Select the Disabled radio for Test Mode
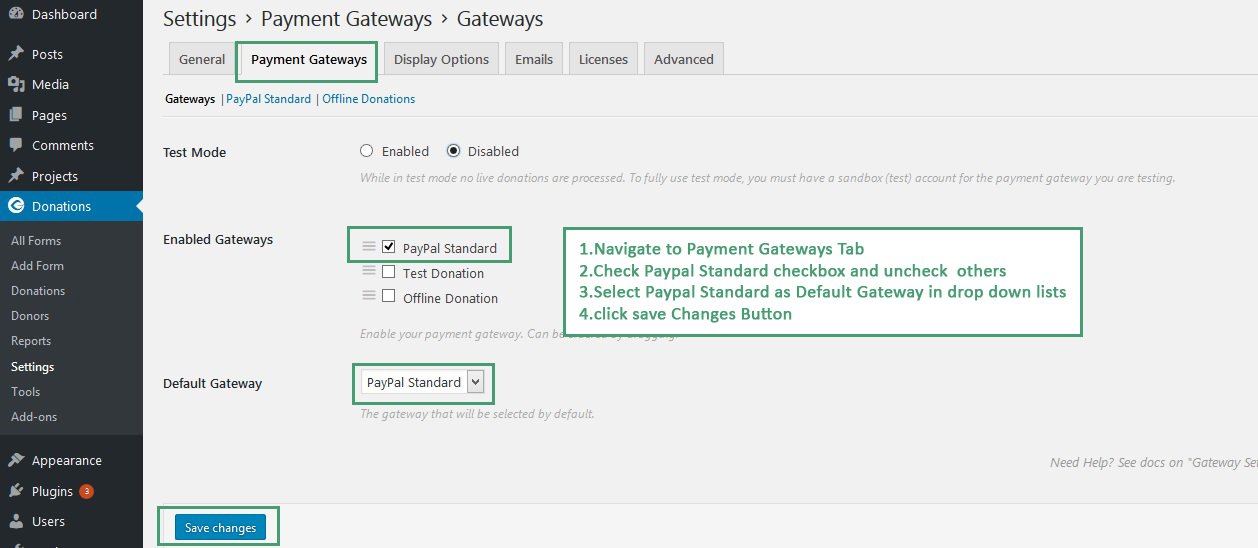 point(453,151)
